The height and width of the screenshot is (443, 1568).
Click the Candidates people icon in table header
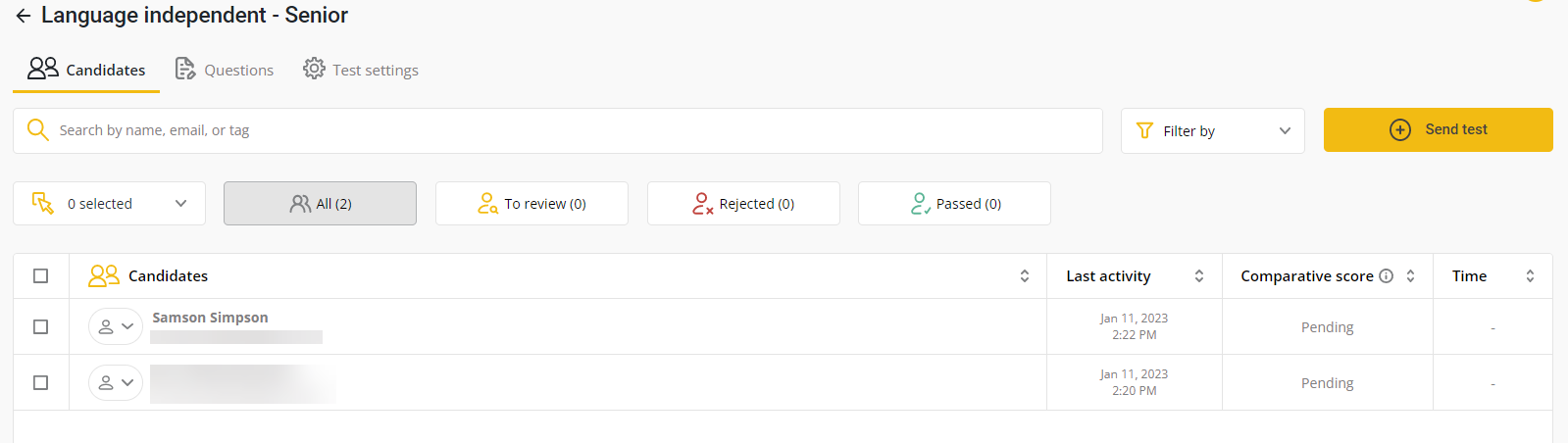(x=104, y=276)
